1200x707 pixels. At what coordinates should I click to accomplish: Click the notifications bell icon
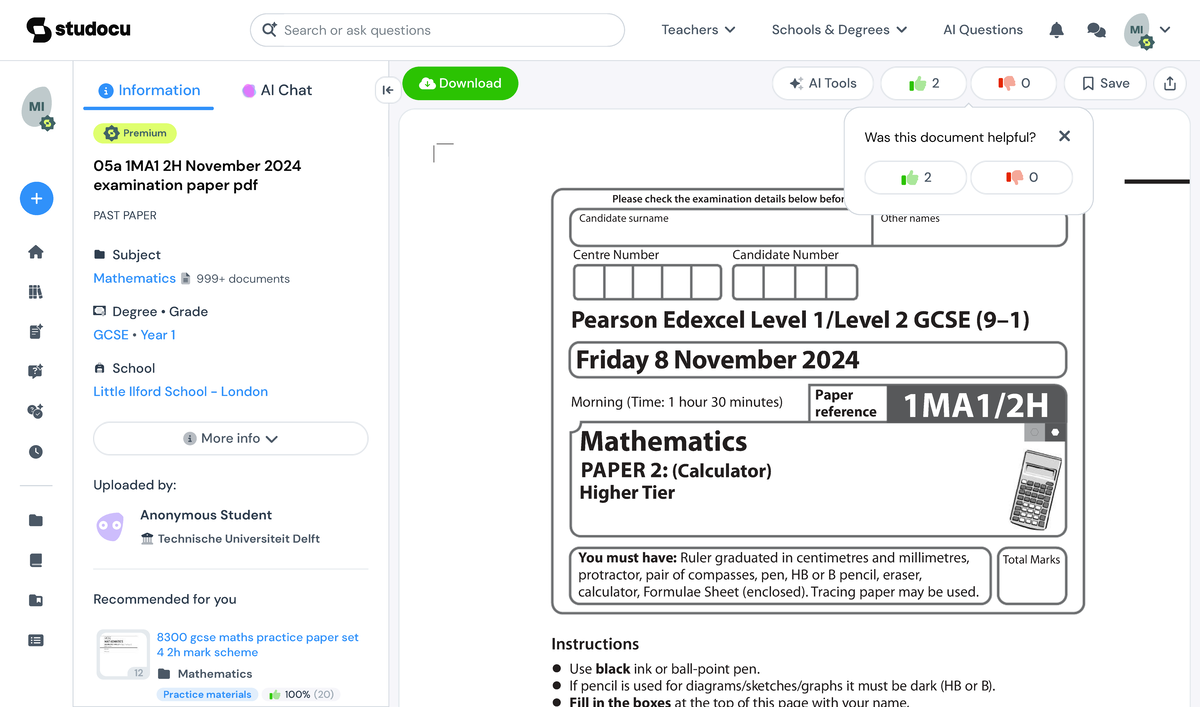[x=1056, y=30]
